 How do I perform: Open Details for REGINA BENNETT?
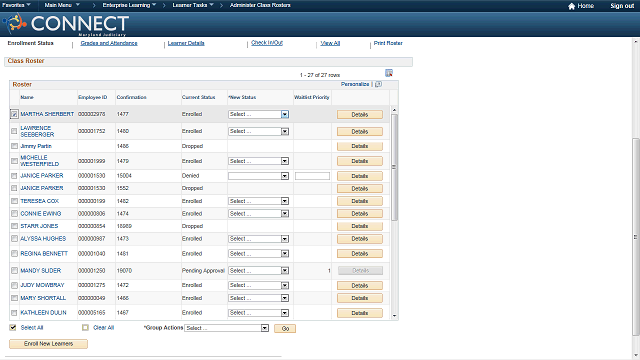pos(360,254)
